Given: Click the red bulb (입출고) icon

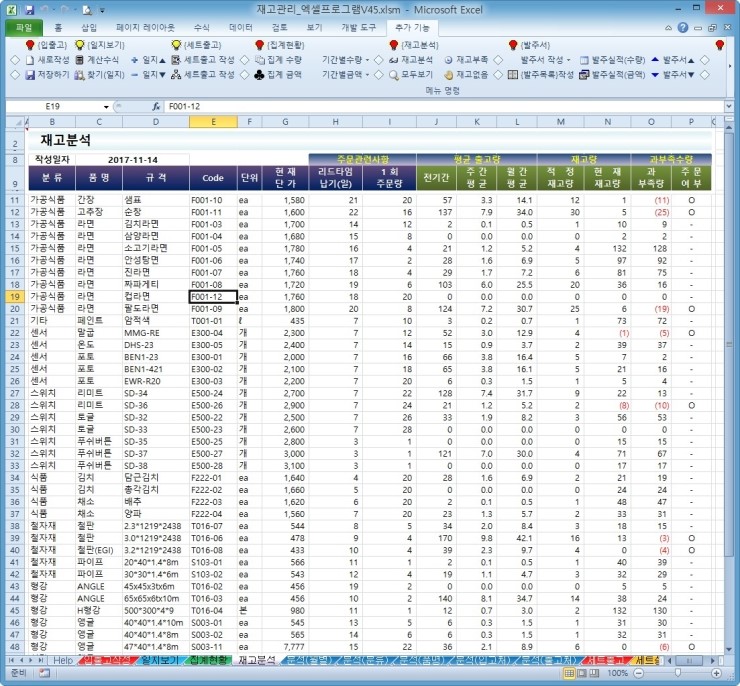Looking at the screenshot, I should (30, 45).
